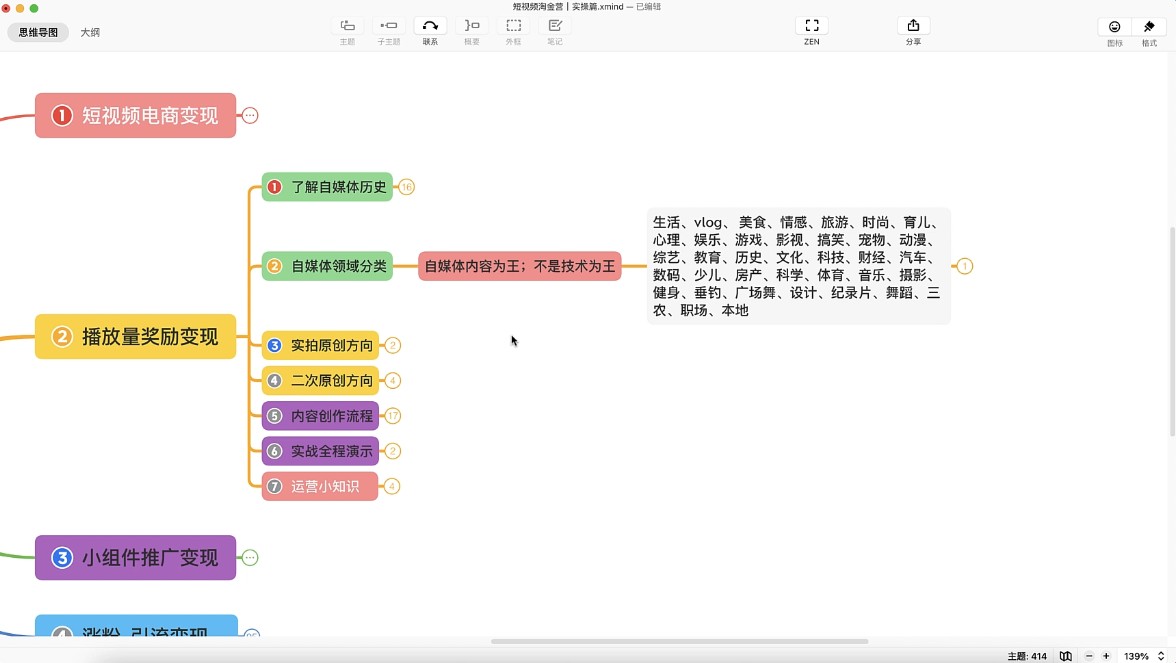Screen dimensions: 1176x663
Task: Collapse the 运营小知识 branch via its count badge
Action: coord(391,486)
